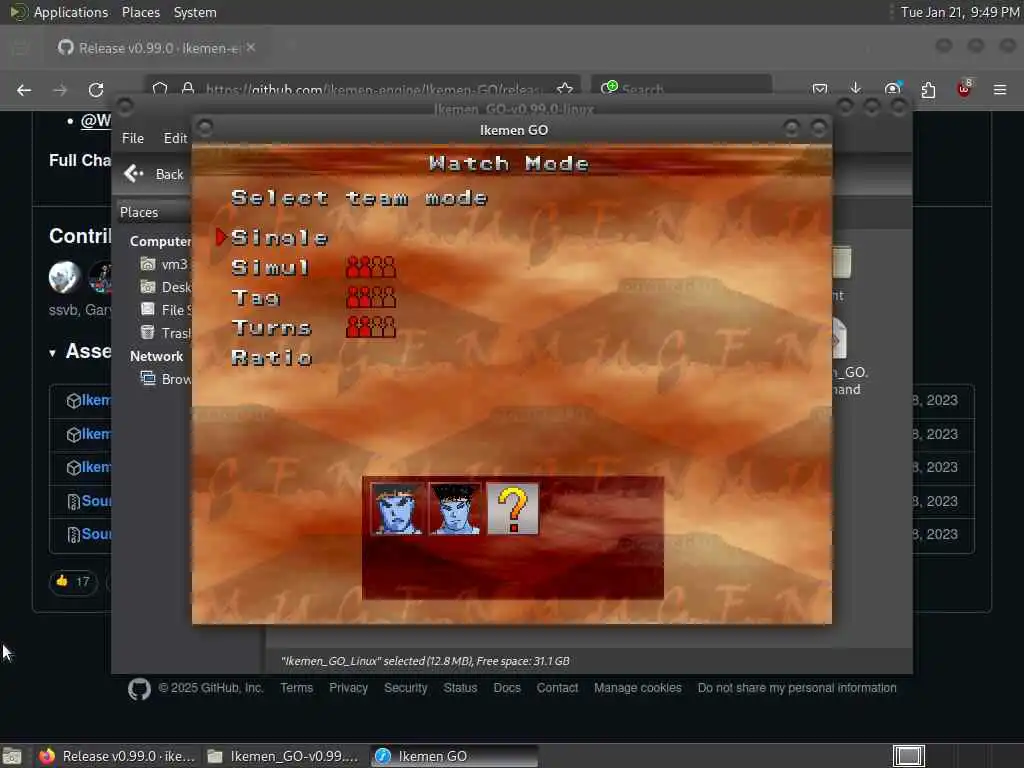This screenshot has width=1024, height=768.
Task: Click Manage cookies in GitHub footer
Action: point(637,688)
